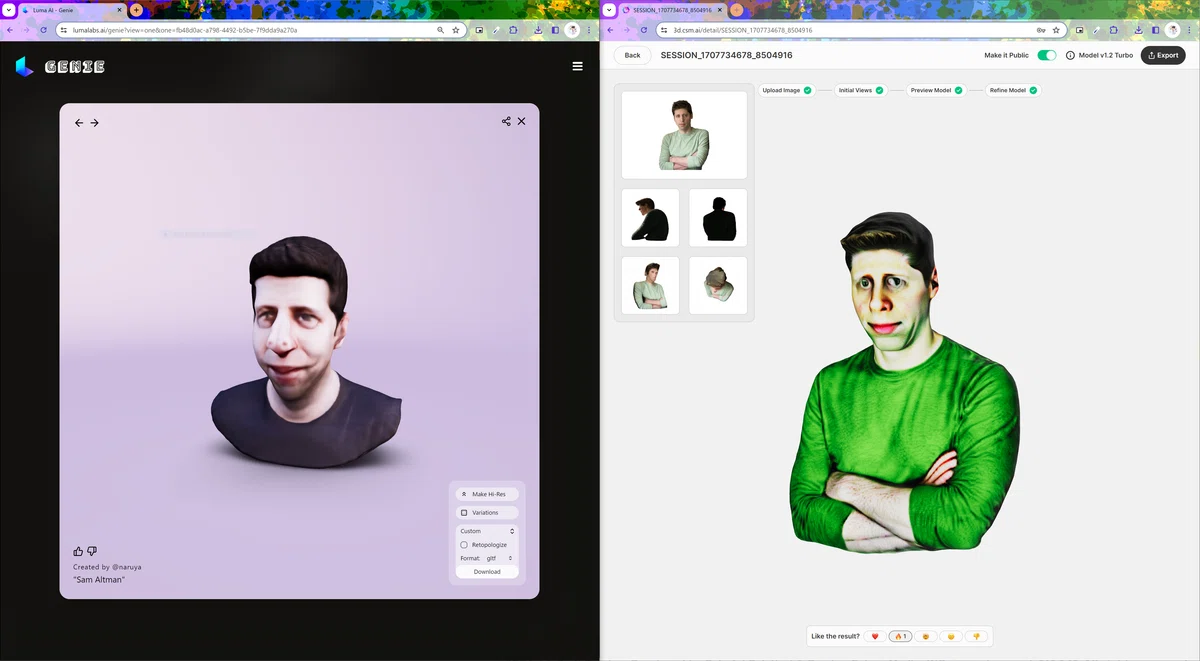The image size is (1200, 661).
Task: Open extensions puzzle icon in CSM window
Action: point(1113,30)
